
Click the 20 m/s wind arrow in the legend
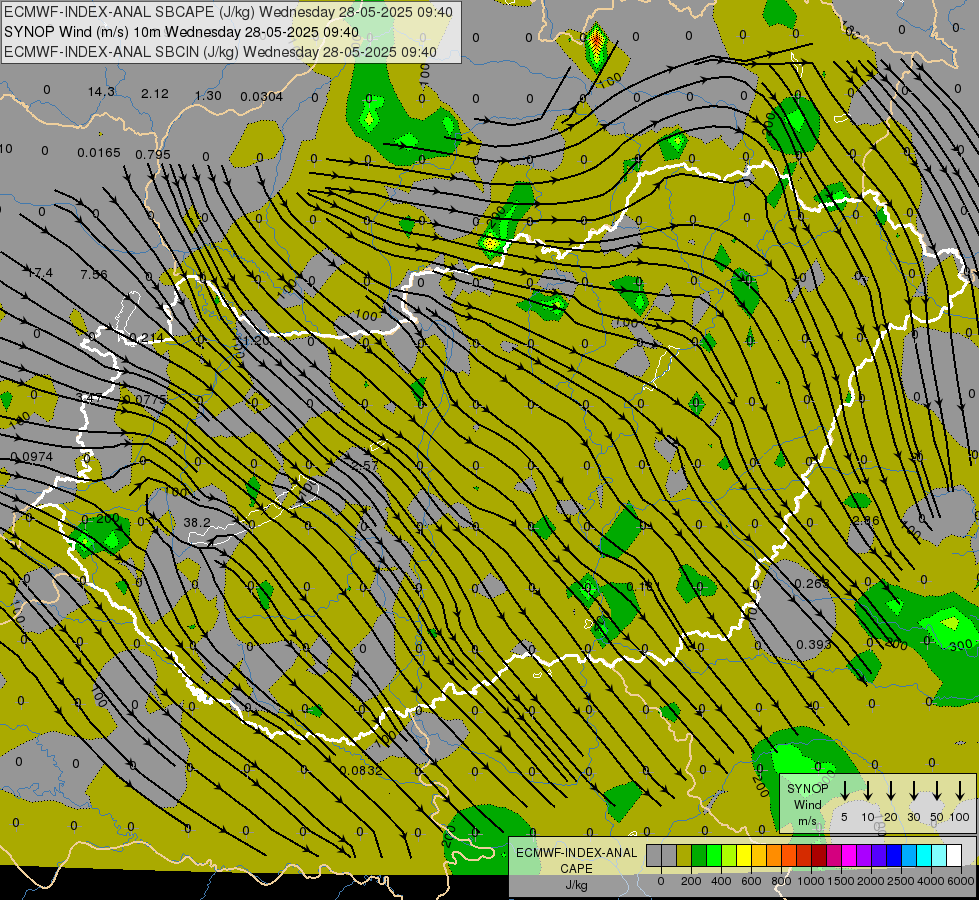point(891,790)
